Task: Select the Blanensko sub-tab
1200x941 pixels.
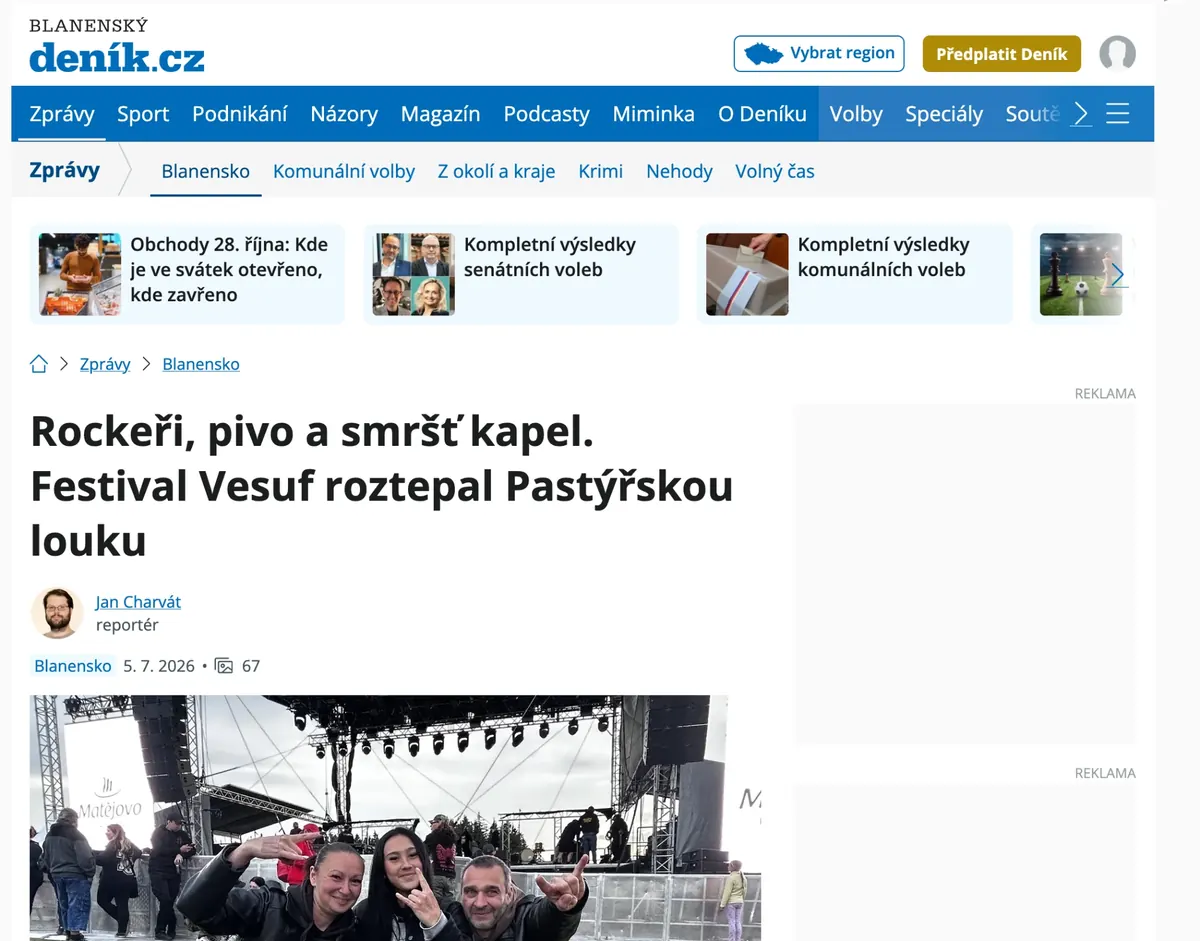Action: pyautogui.click(x=206, y=171)
